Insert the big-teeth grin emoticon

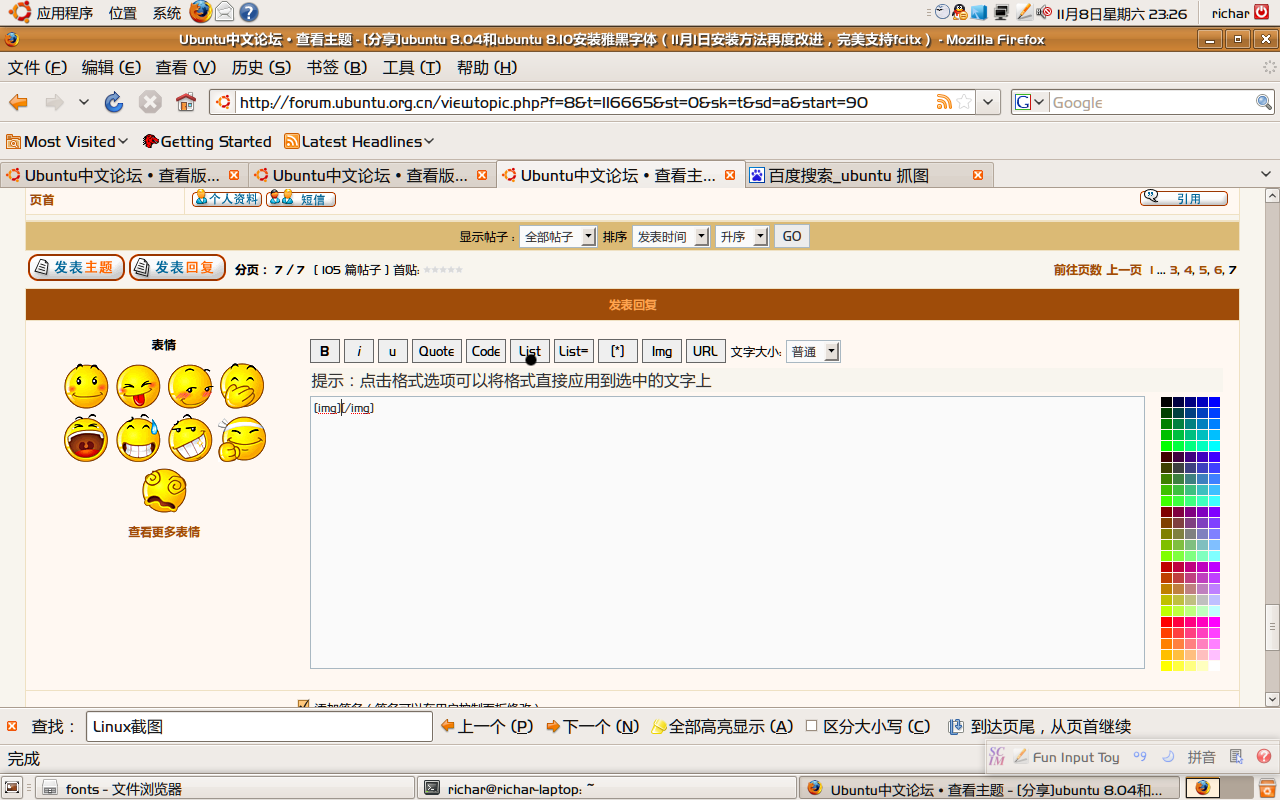click(x=190, y=439)
